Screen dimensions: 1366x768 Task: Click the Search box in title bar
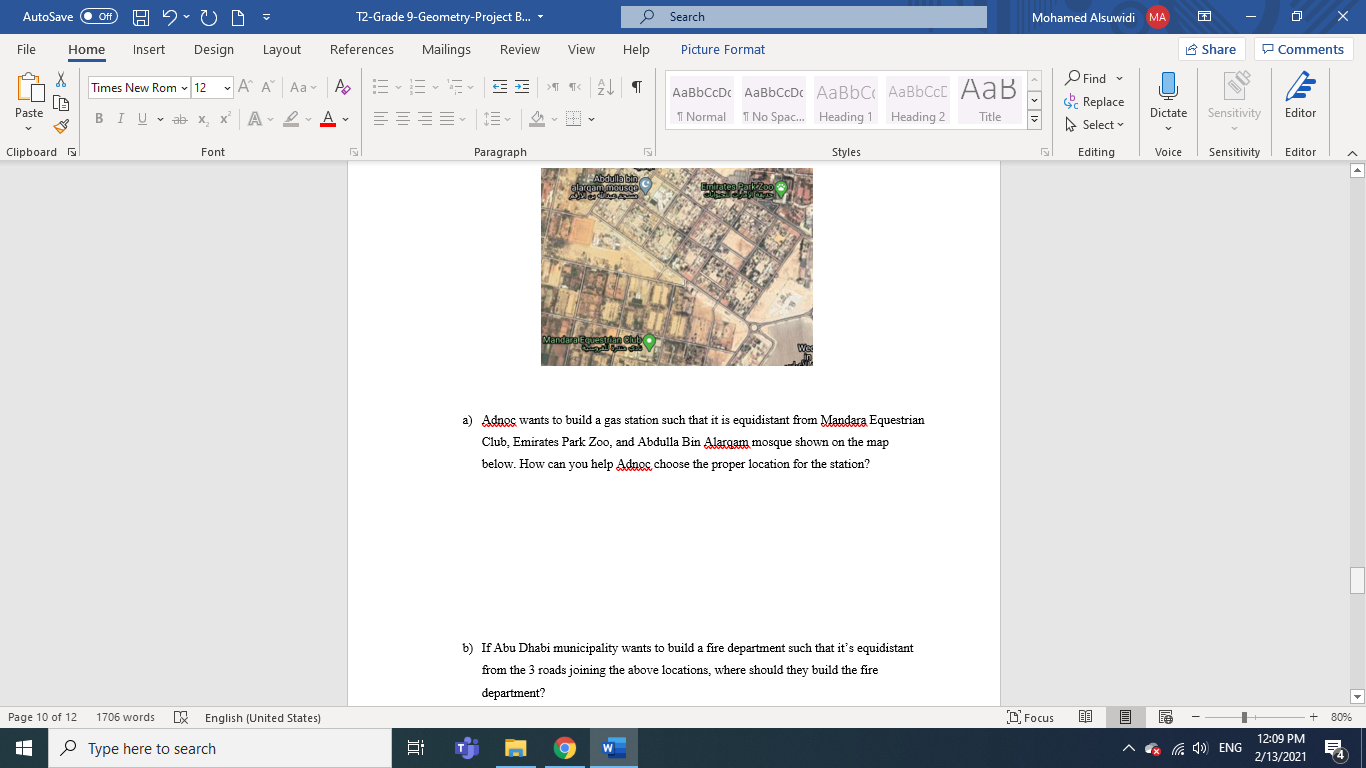[x=803, y=17]
